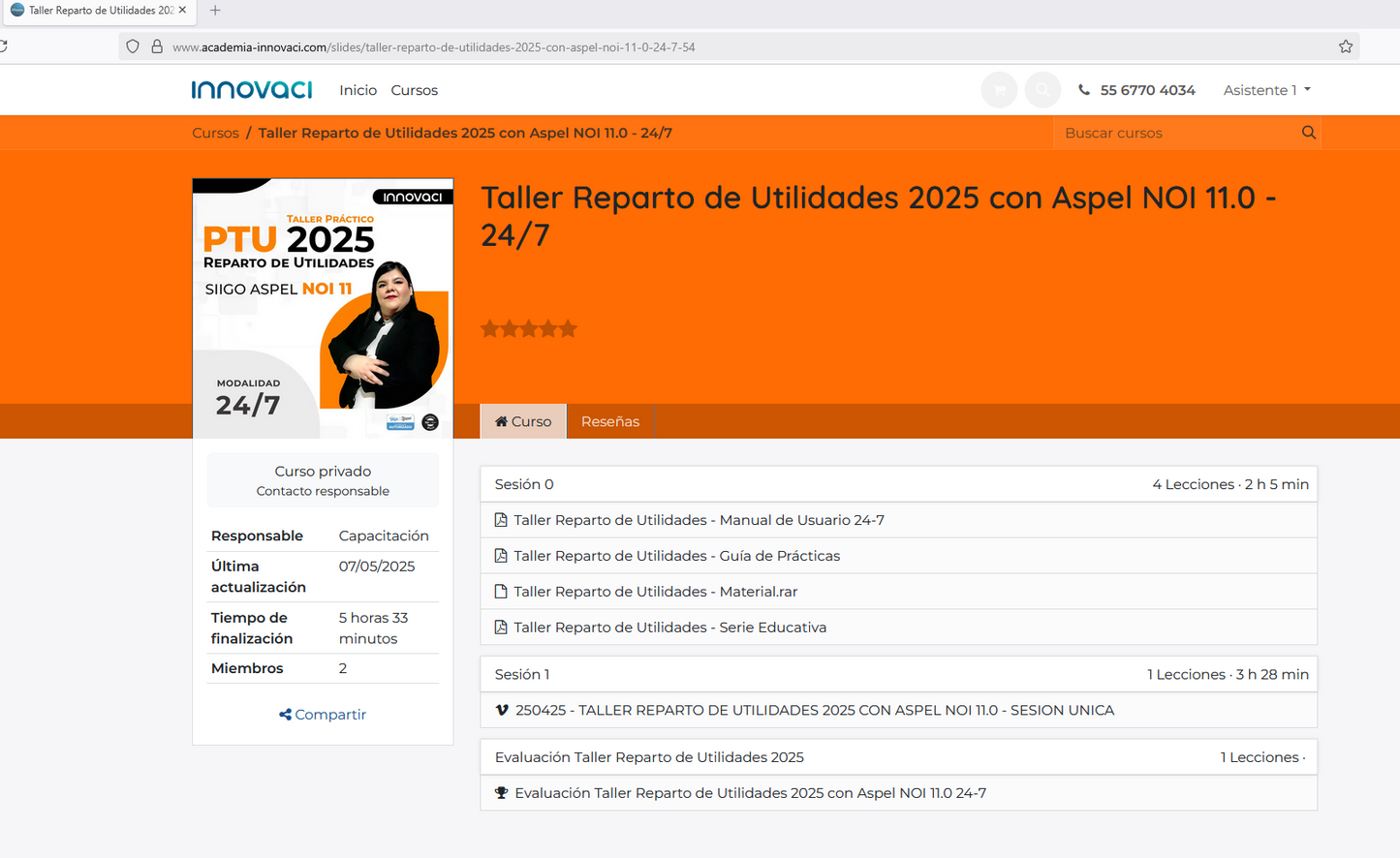The width and height of the screenshot is (1400, 858).
Task: Open a new browser tab with plus
Action: click(x=215, y=11)
